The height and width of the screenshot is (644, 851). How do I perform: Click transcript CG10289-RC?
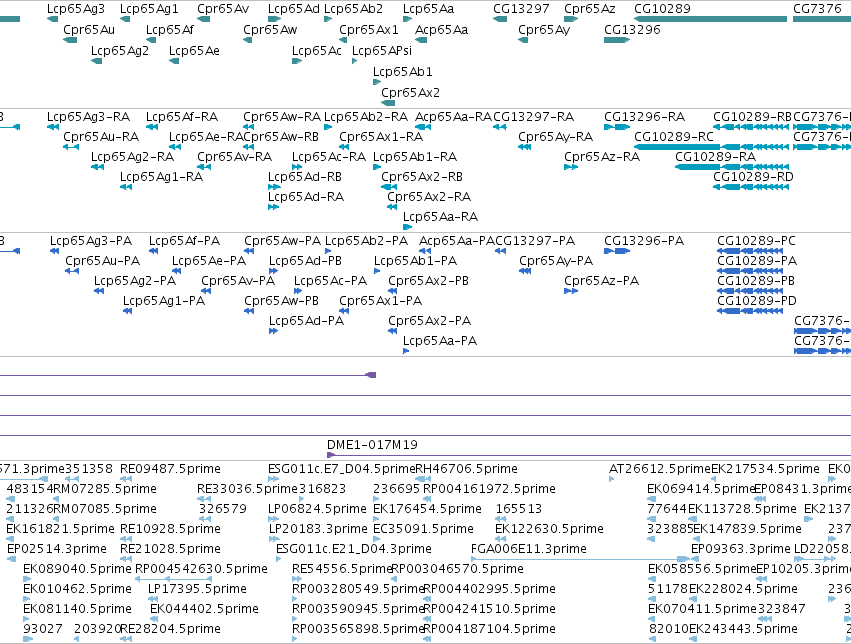[x=712, y=147]
